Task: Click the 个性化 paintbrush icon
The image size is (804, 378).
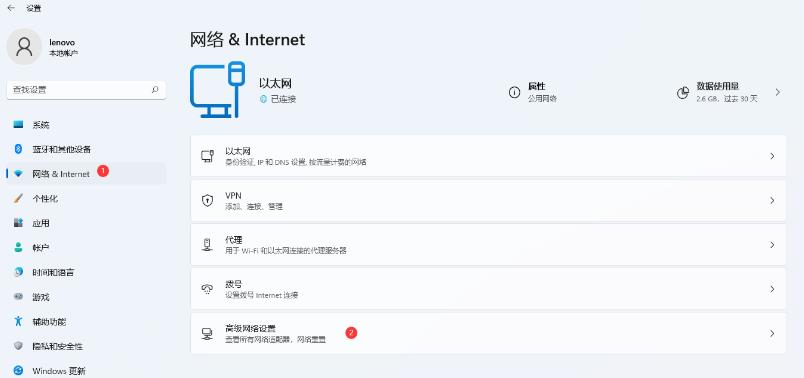Action: pyautogui.click(x=18, y=198)
